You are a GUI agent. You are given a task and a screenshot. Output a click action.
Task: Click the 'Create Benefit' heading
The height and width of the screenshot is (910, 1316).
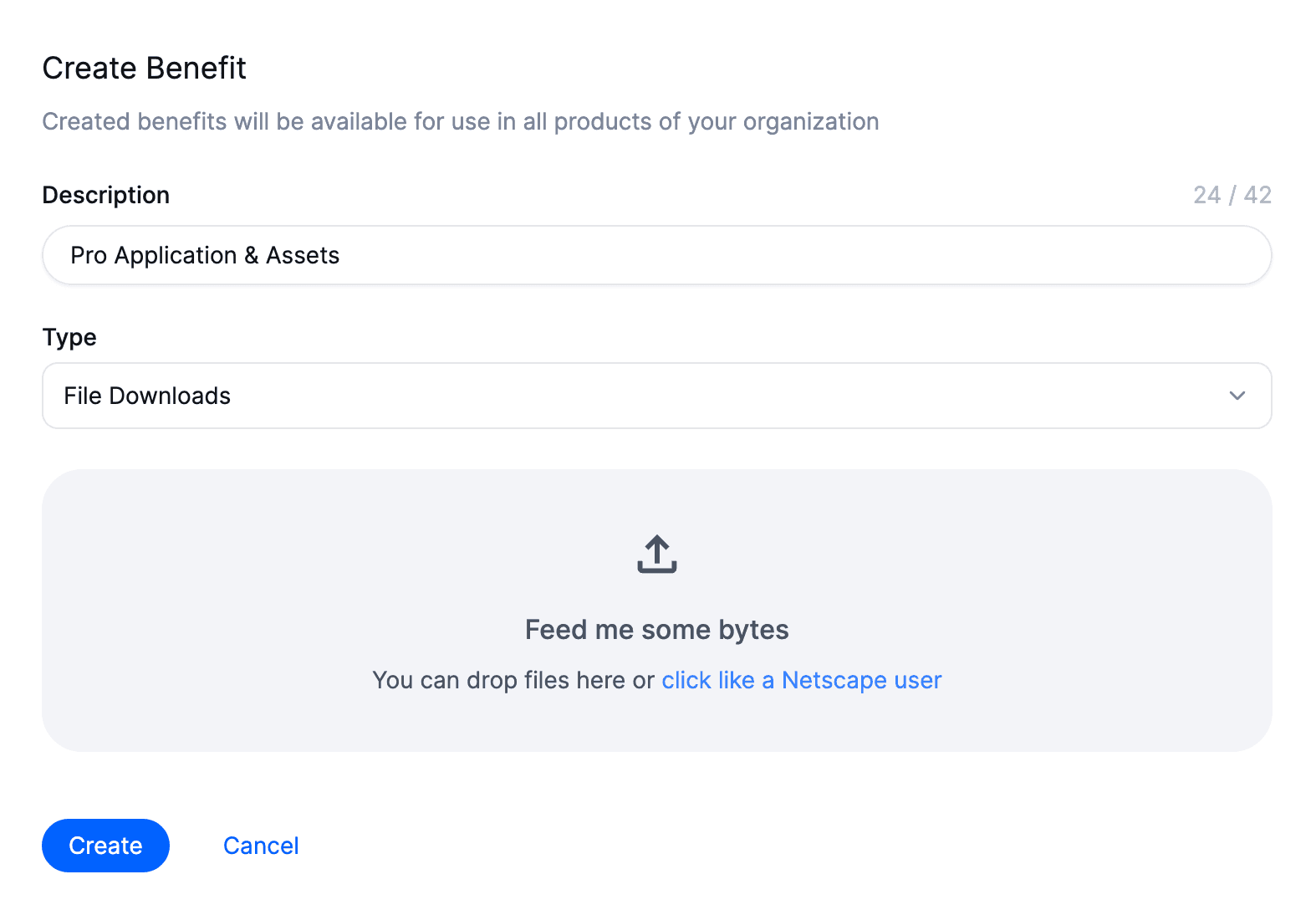[144, 68]
